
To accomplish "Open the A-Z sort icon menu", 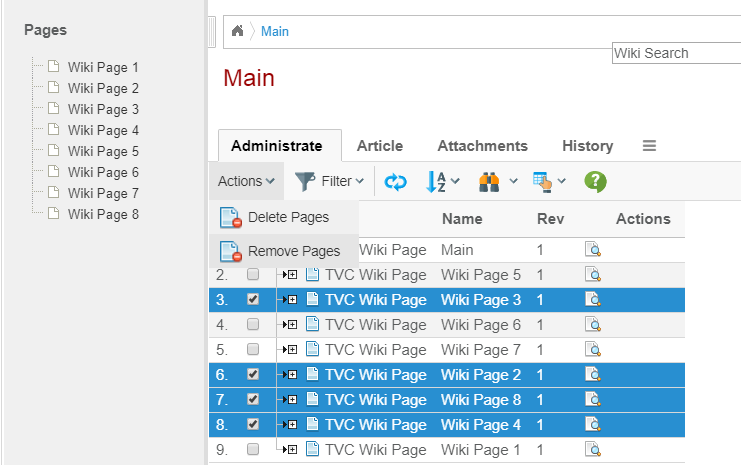I will pyautogui.click(x=442, y=181).
